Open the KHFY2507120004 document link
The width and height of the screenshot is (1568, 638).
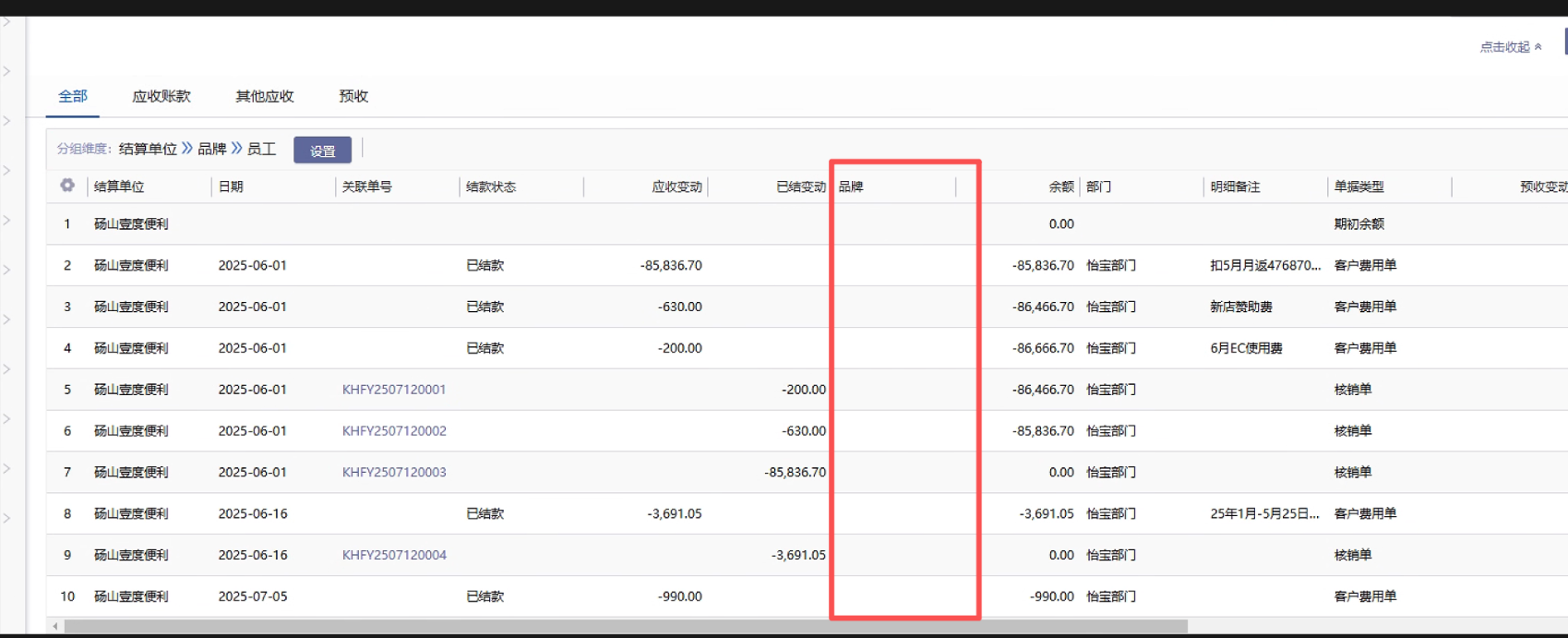[x=394, y=555]
